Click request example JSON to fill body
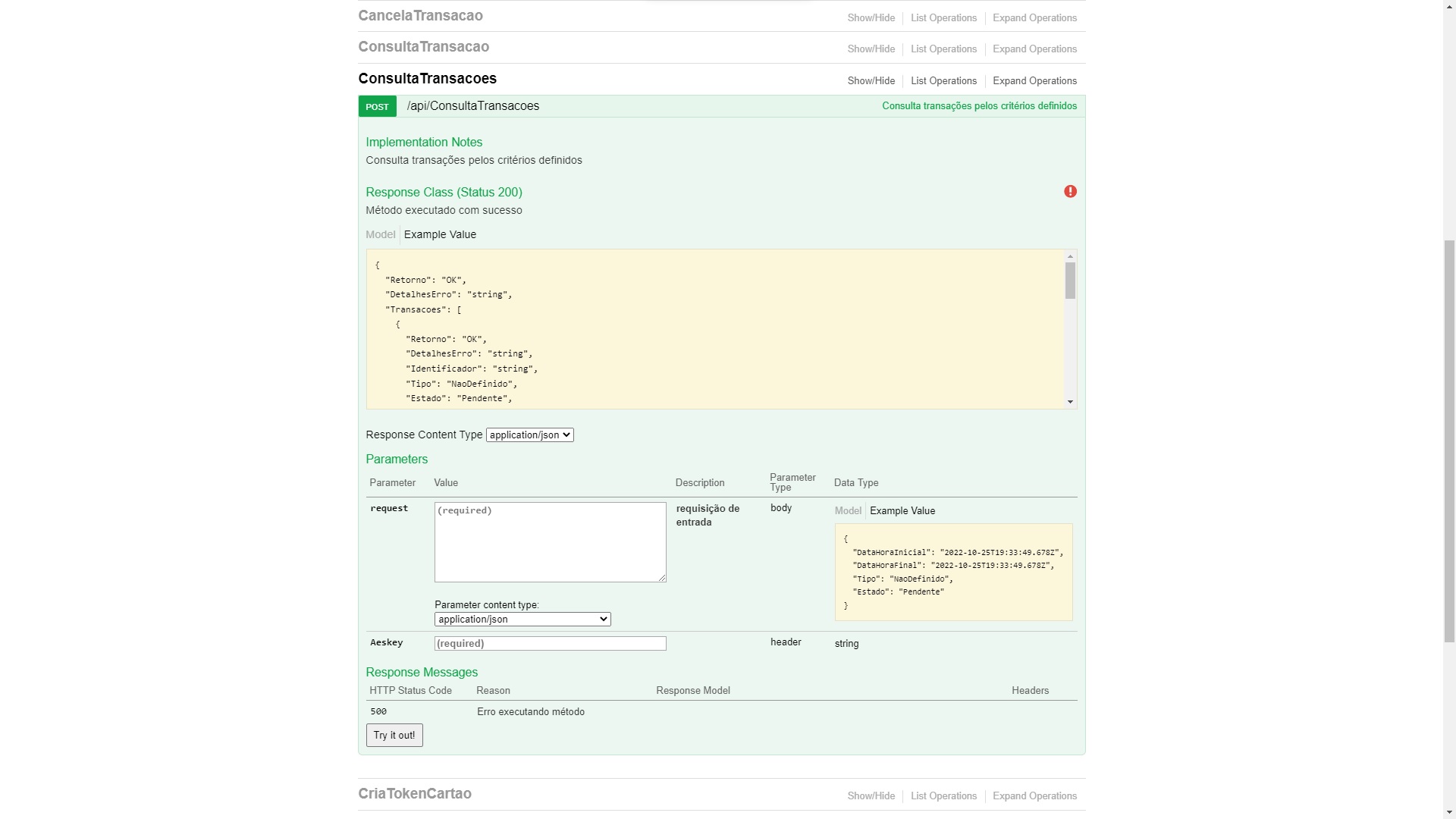This screenshot has height=819, width=1456. pos(953,573)
